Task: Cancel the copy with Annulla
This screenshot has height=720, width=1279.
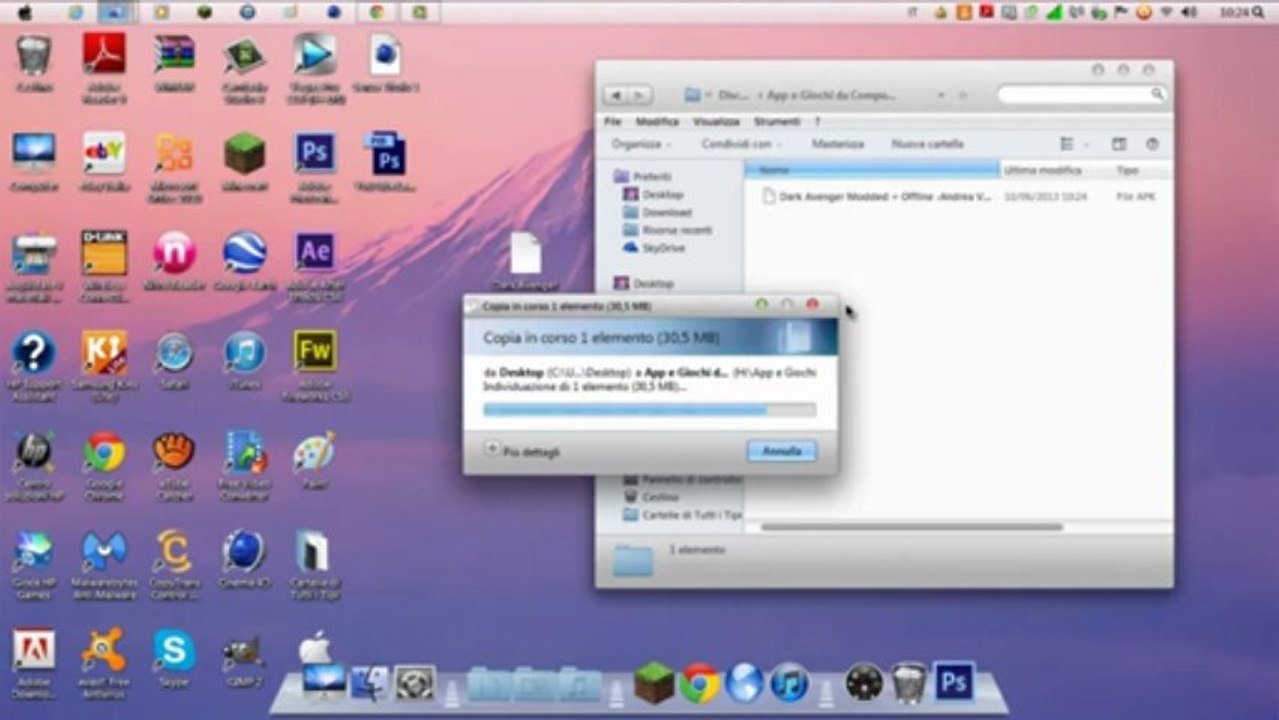Action: (782, 451)
